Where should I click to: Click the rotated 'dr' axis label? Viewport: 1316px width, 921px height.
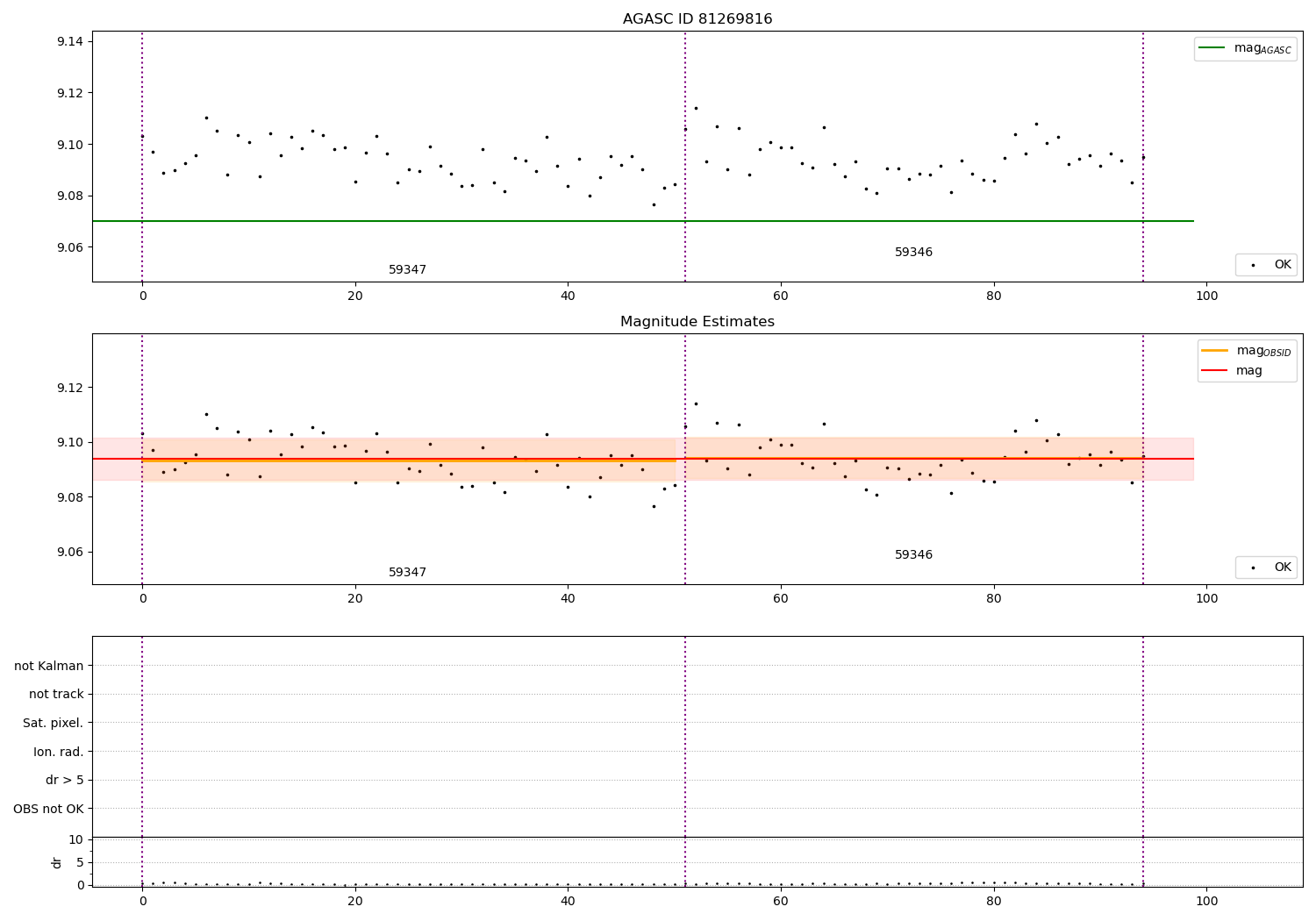click(x=57, y=862)
